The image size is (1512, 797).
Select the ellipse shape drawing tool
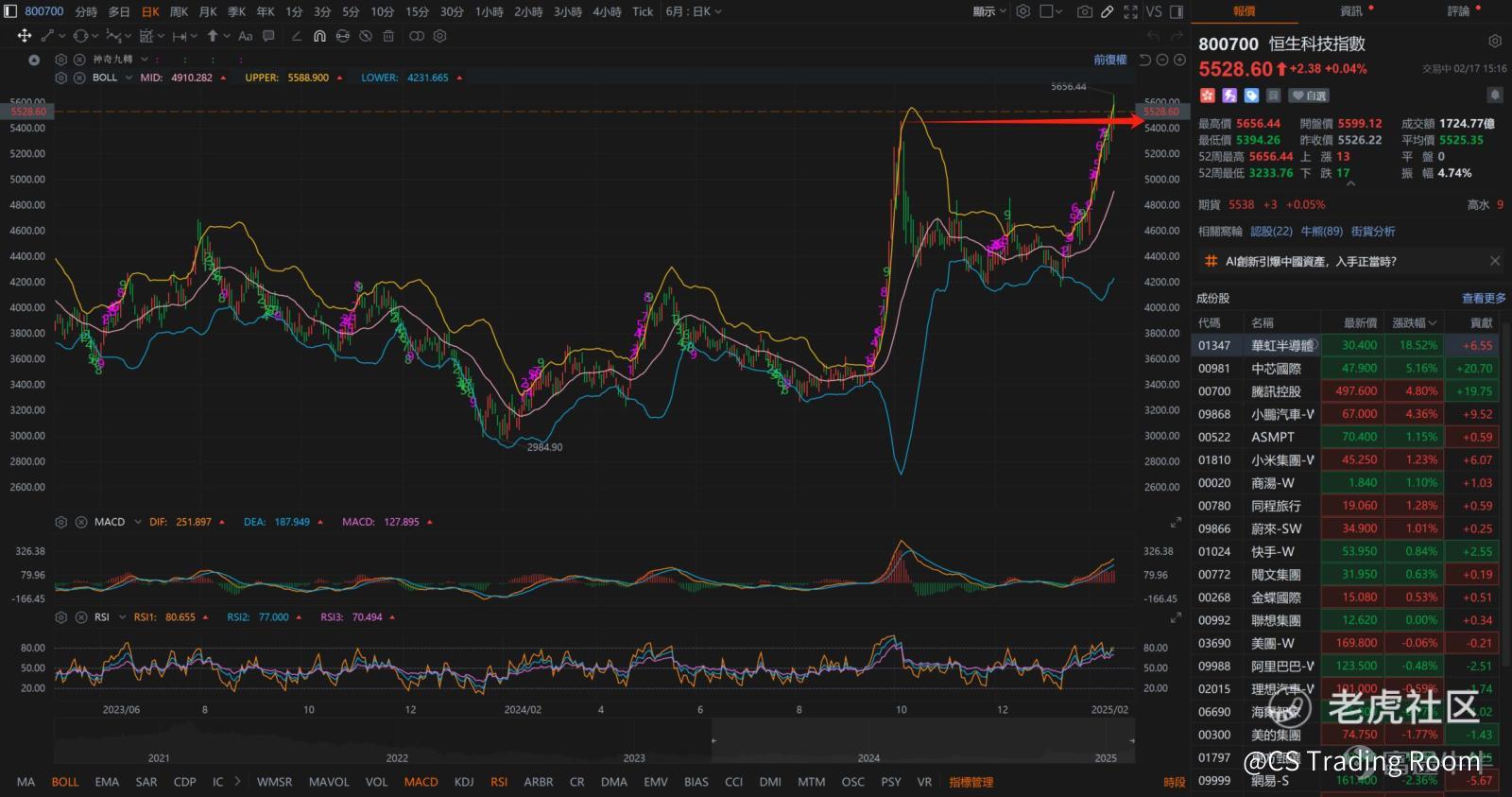click(80, 36)
